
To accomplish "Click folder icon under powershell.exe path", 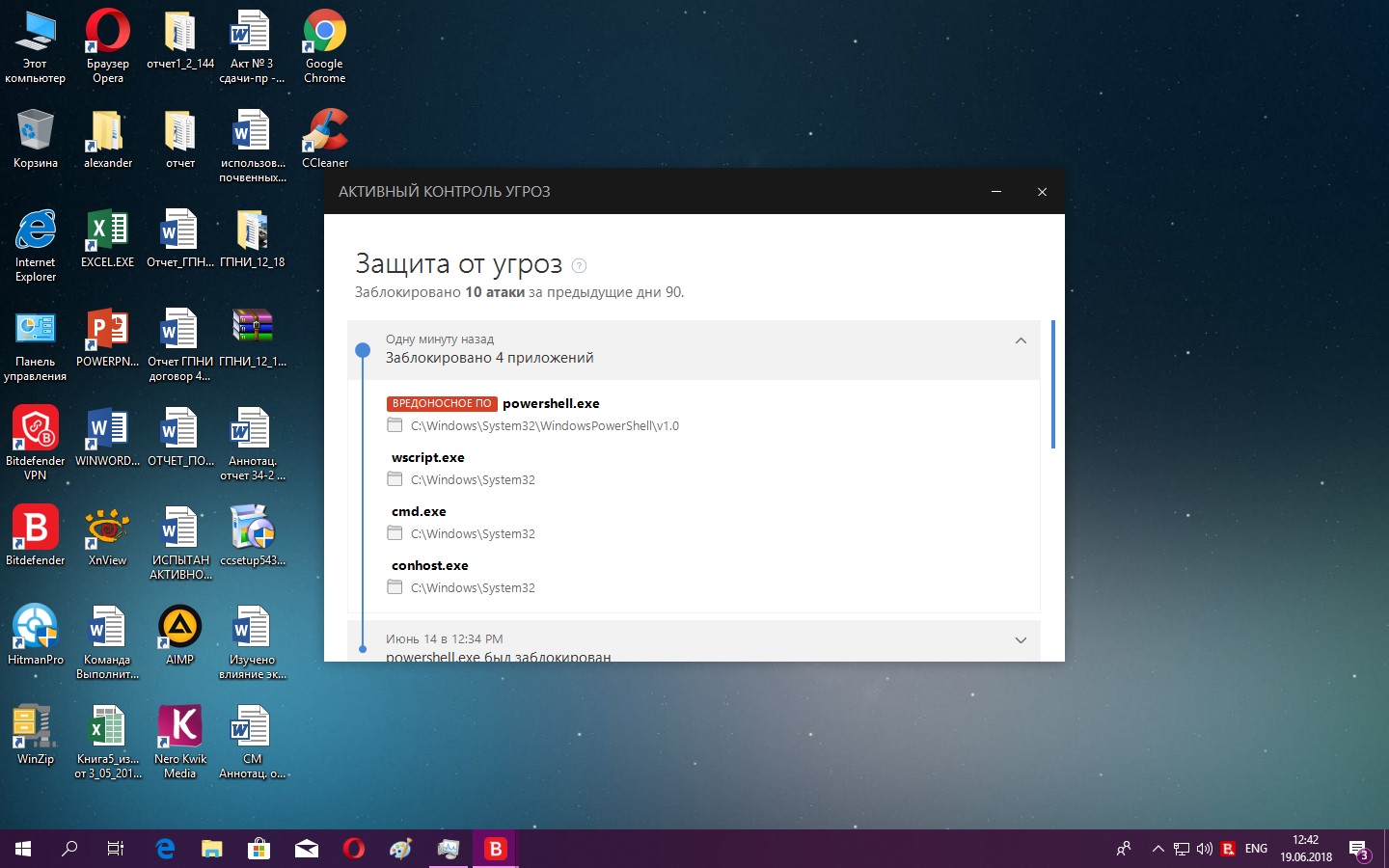I will (395, 425).
